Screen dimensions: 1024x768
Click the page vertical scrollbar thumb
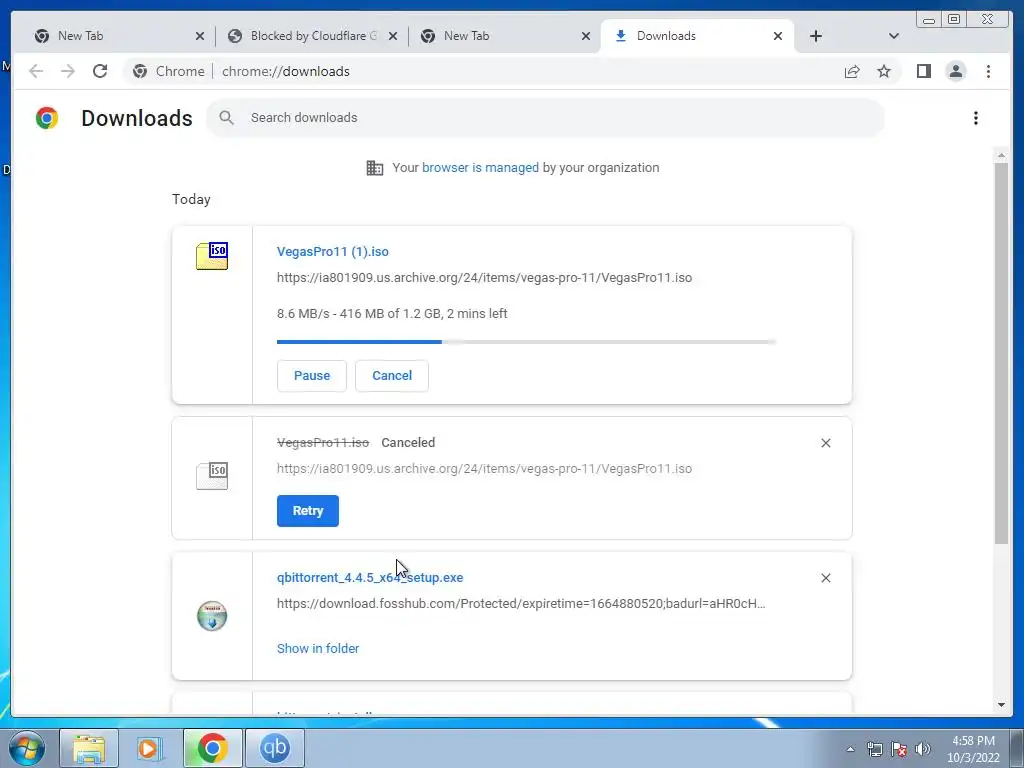point(1001,353)
